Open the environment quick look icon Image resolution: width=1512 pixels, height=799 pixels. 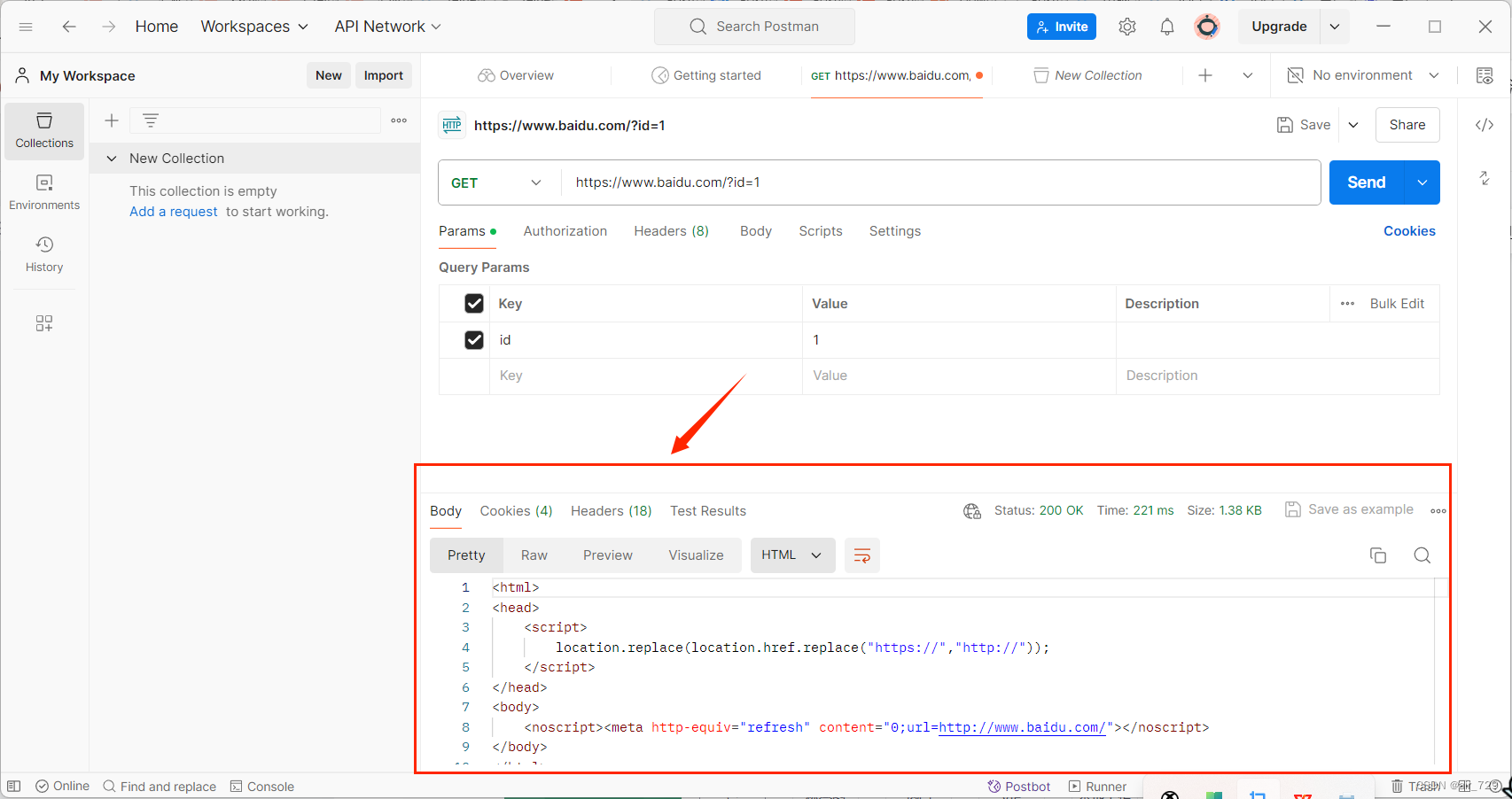(1485, 75)
